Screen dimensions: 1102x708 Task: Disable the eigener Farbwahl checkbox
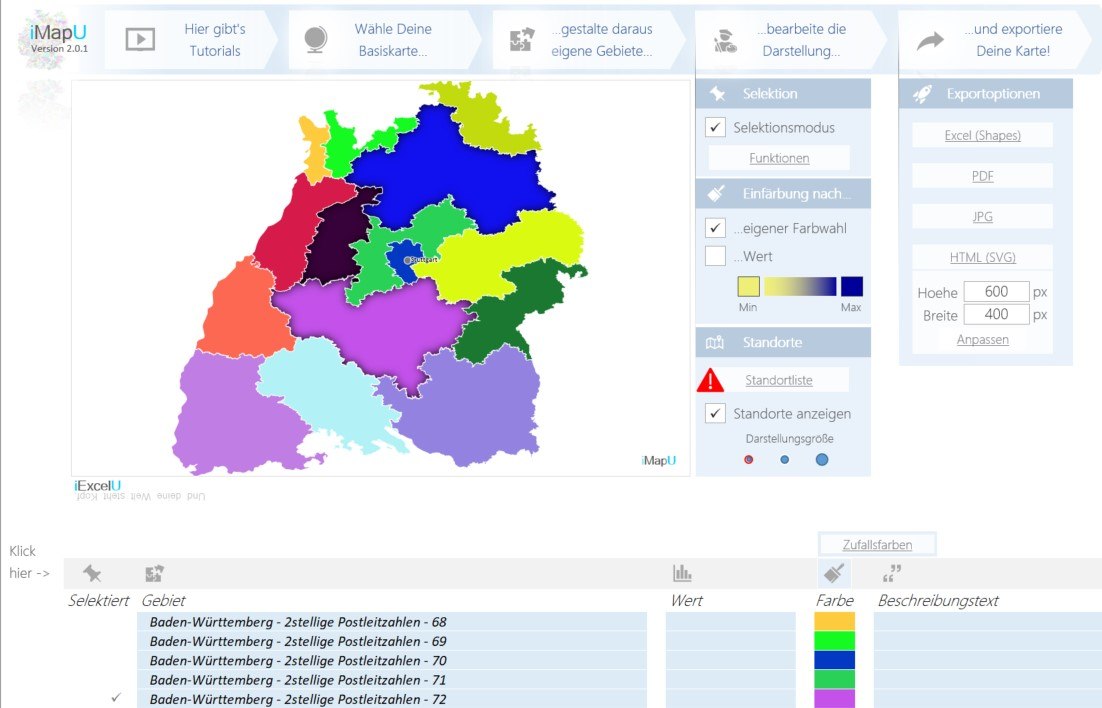tap(715, 228)
